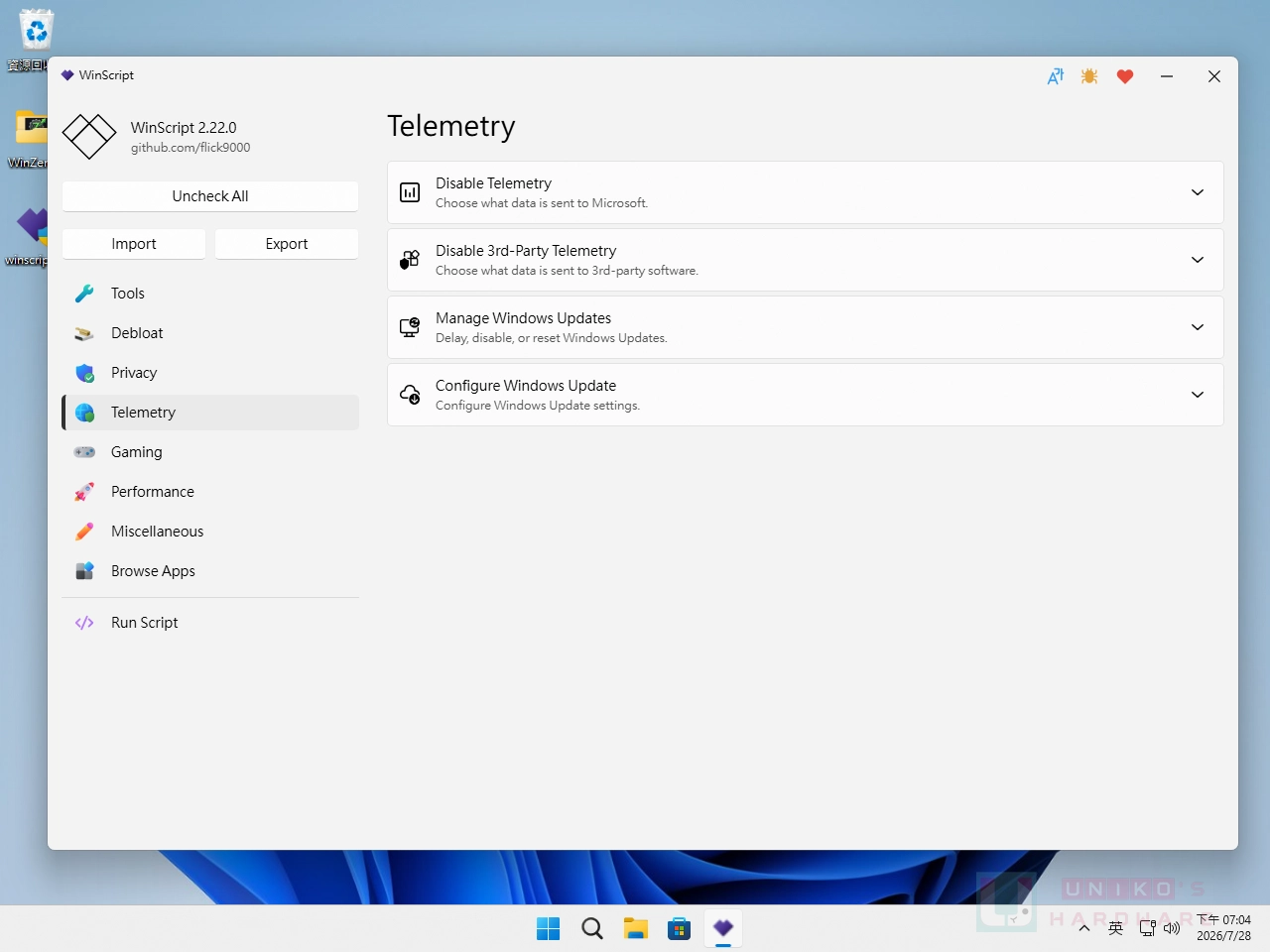Click the WinScript diamond logo
The width and height of the screenshot is (1270, 952).
click(x=89, y=136)
